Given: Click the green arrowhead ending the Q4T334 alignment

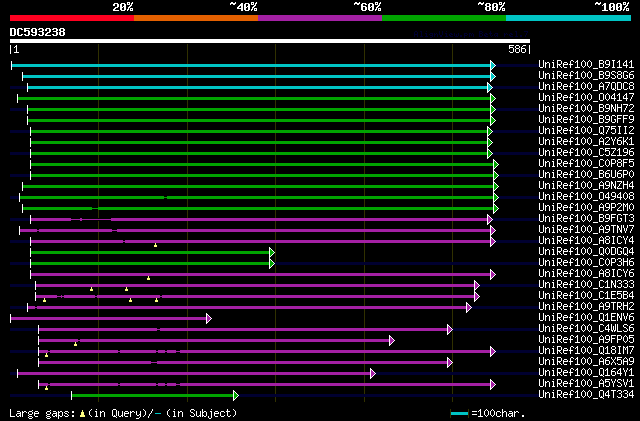Looking at the screenshot, I should point(236,396).
